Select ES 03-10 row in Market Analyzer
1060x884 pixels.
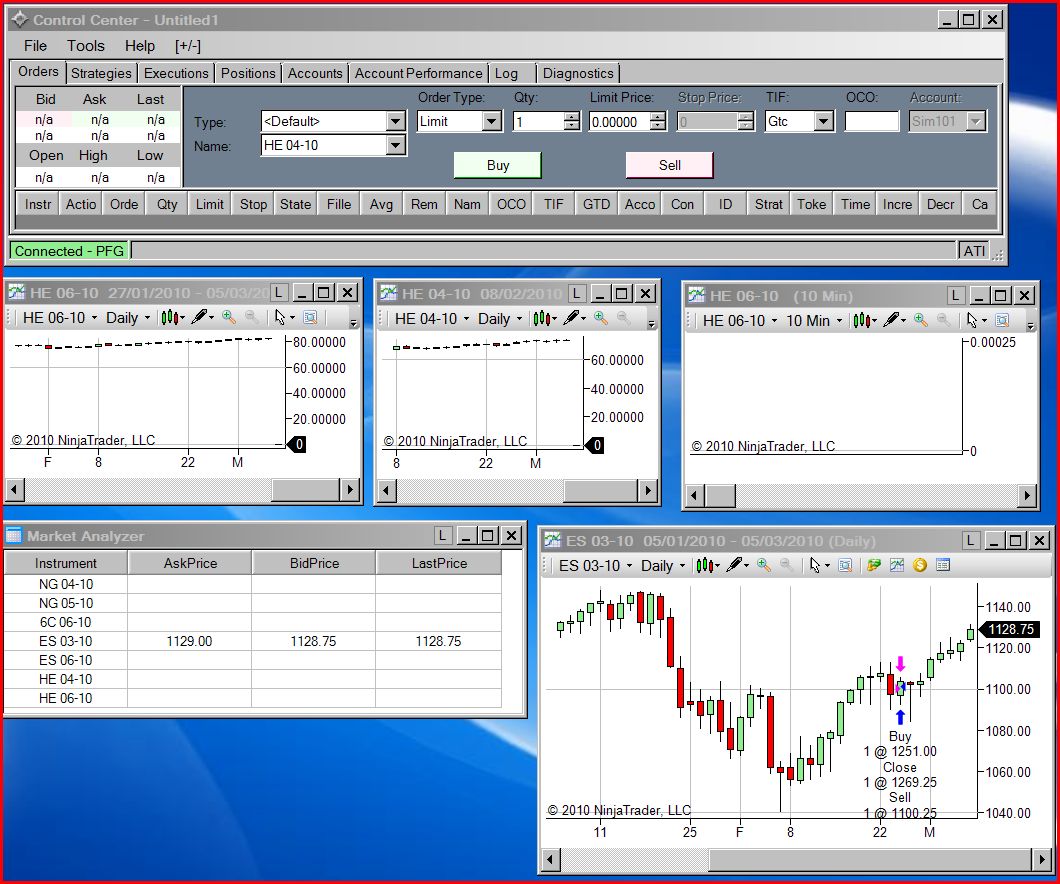253,641
